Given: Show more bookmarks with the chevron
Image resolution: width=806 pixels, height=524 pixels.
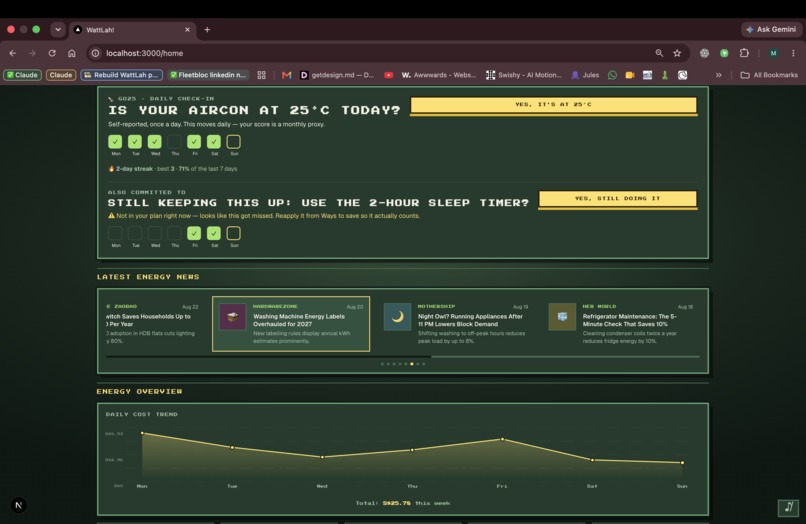Looking at the screenshot, I should (x=719, y=75).
